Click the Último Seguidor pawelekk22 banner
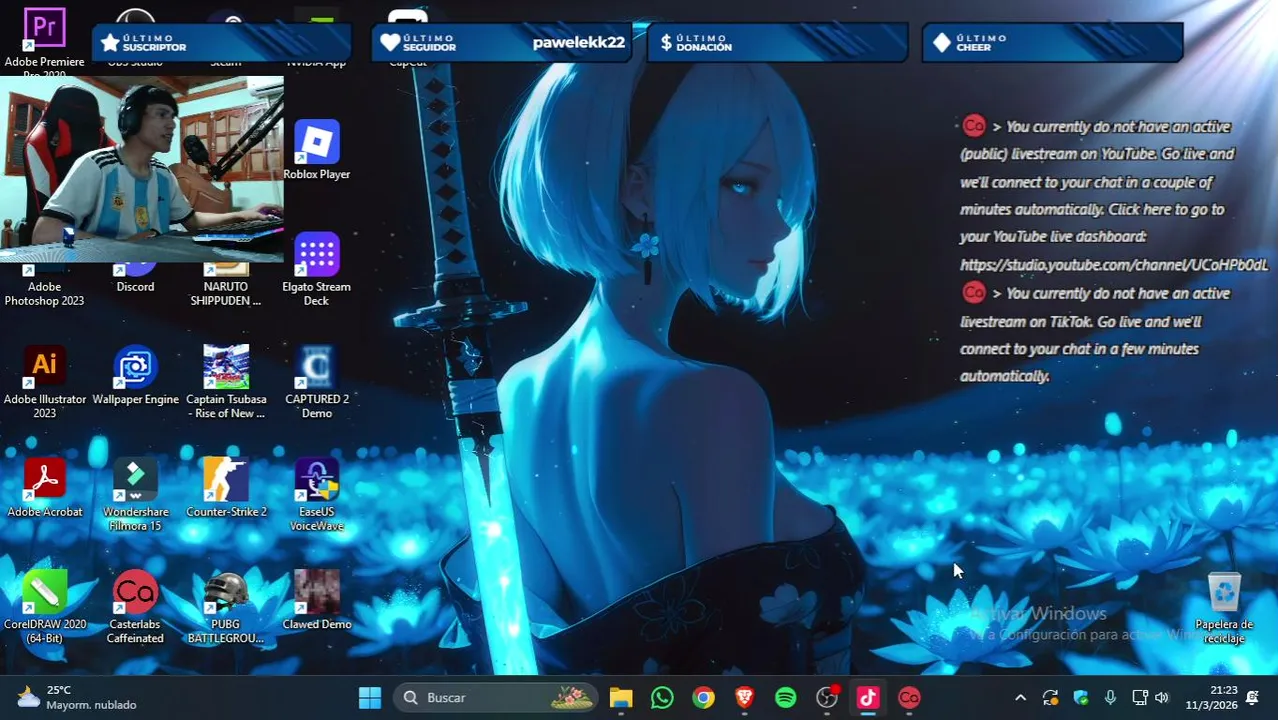The width and height of the screenshot is (1278, 720). click(502, 43)
